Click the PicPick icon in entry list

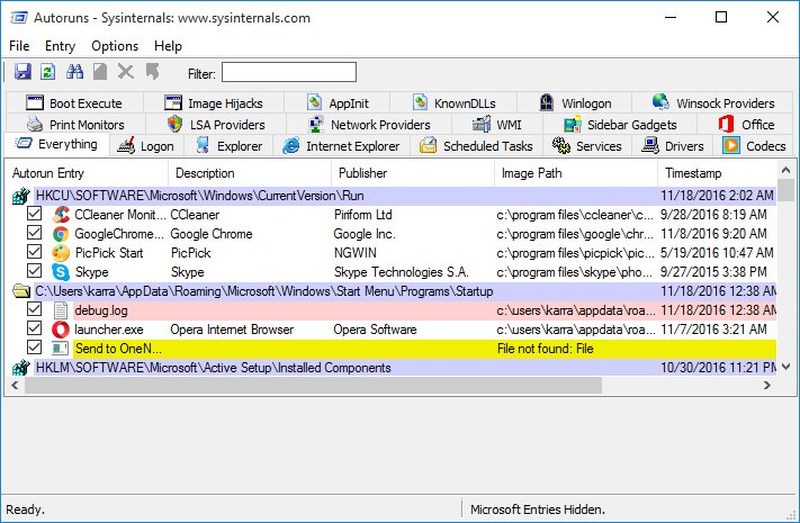(61, 253)
